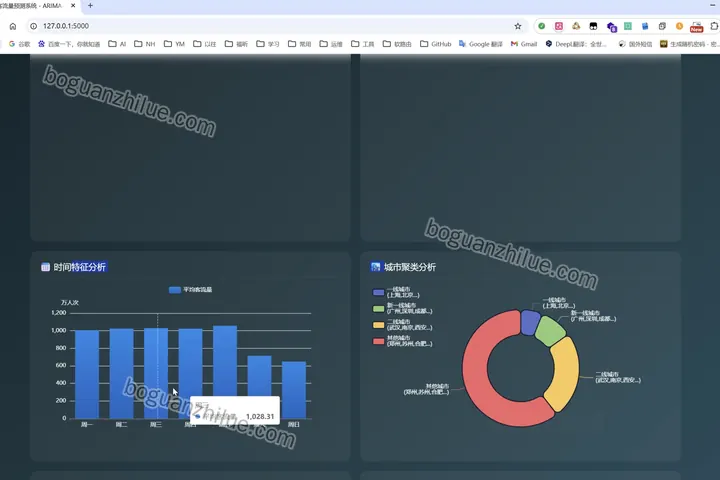Toggle 其他城市 (郑州,苏州,合肥...) in the chart legend
The width and height of the screenshot is (720, 480).
tap(402, 341)
